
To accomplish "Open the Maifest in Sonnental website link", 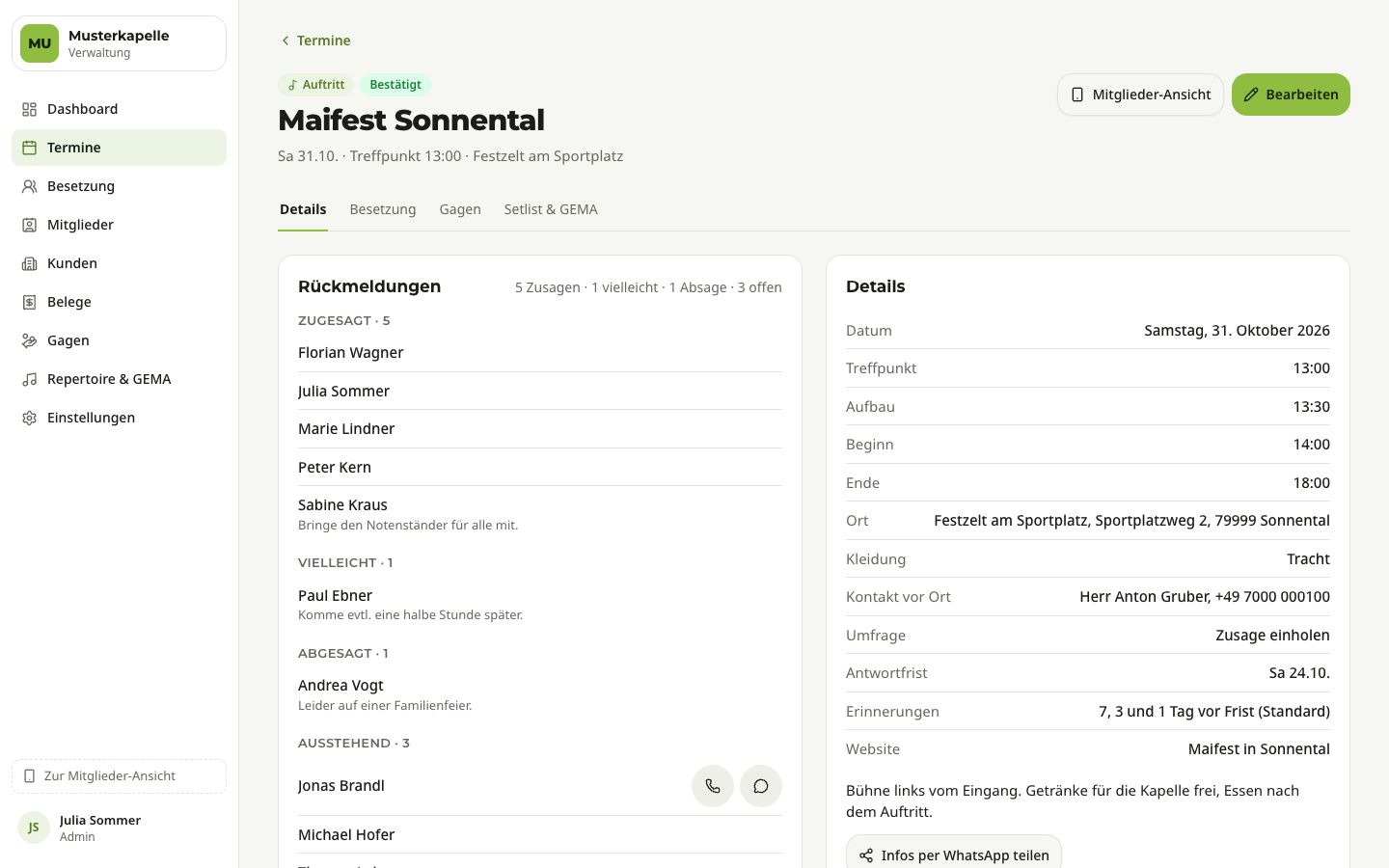I will 1259,749.
